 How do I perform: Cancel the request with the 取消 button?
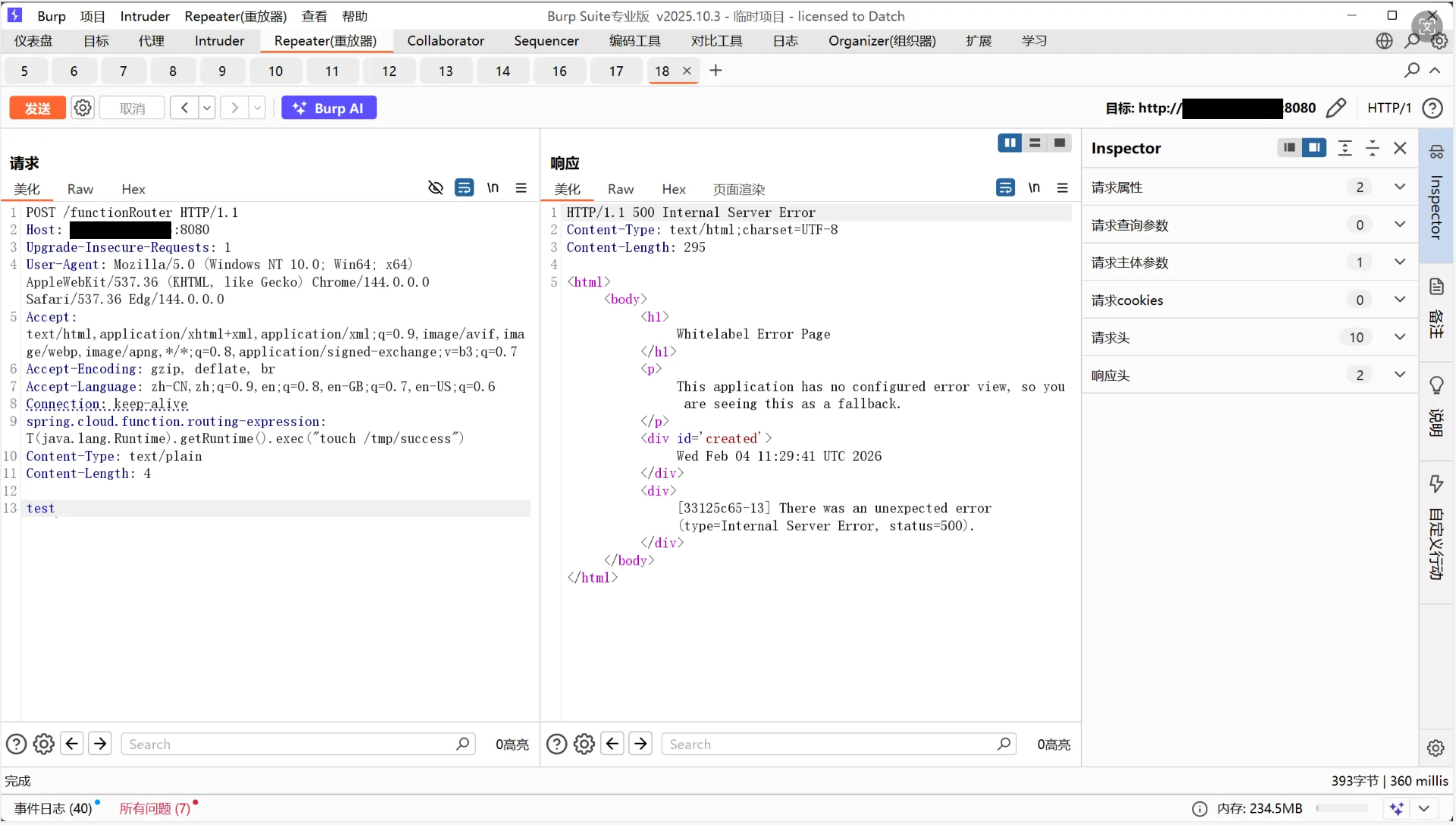coord(133,108)
